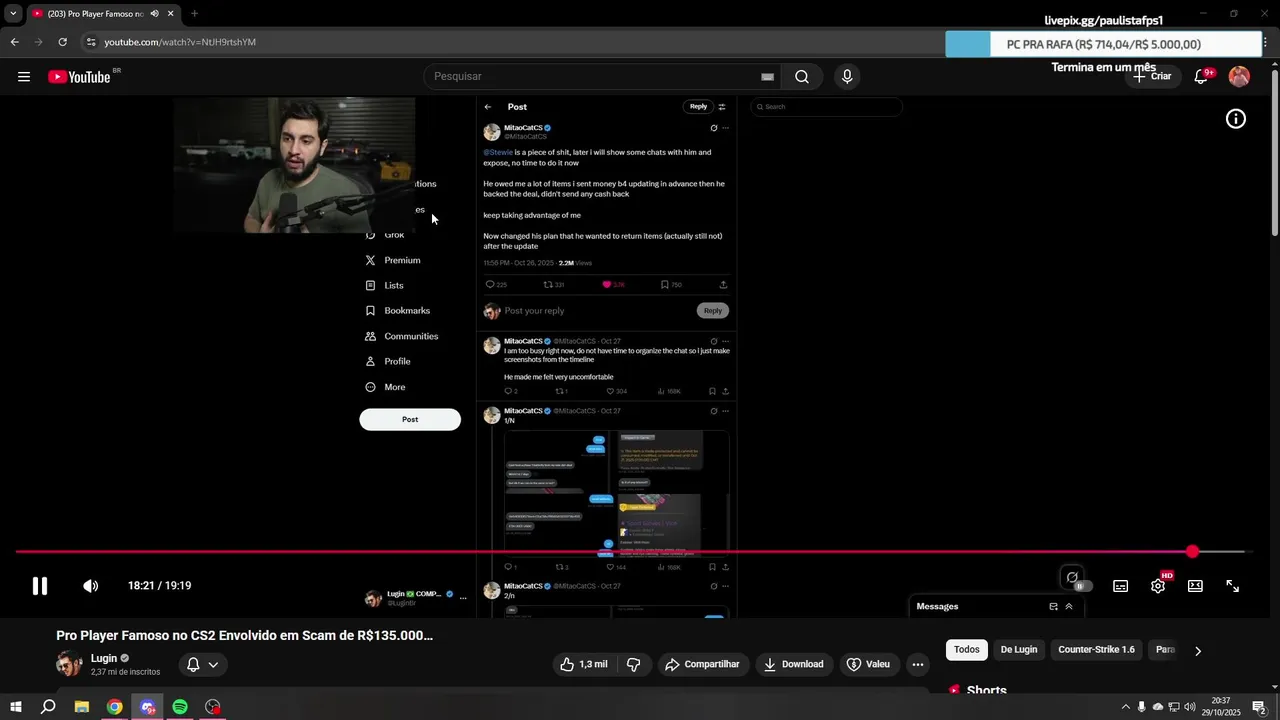1280x720 pixels.
Task: Open a new browser tab
Action: pyautogui.click(x=194, y=14)
